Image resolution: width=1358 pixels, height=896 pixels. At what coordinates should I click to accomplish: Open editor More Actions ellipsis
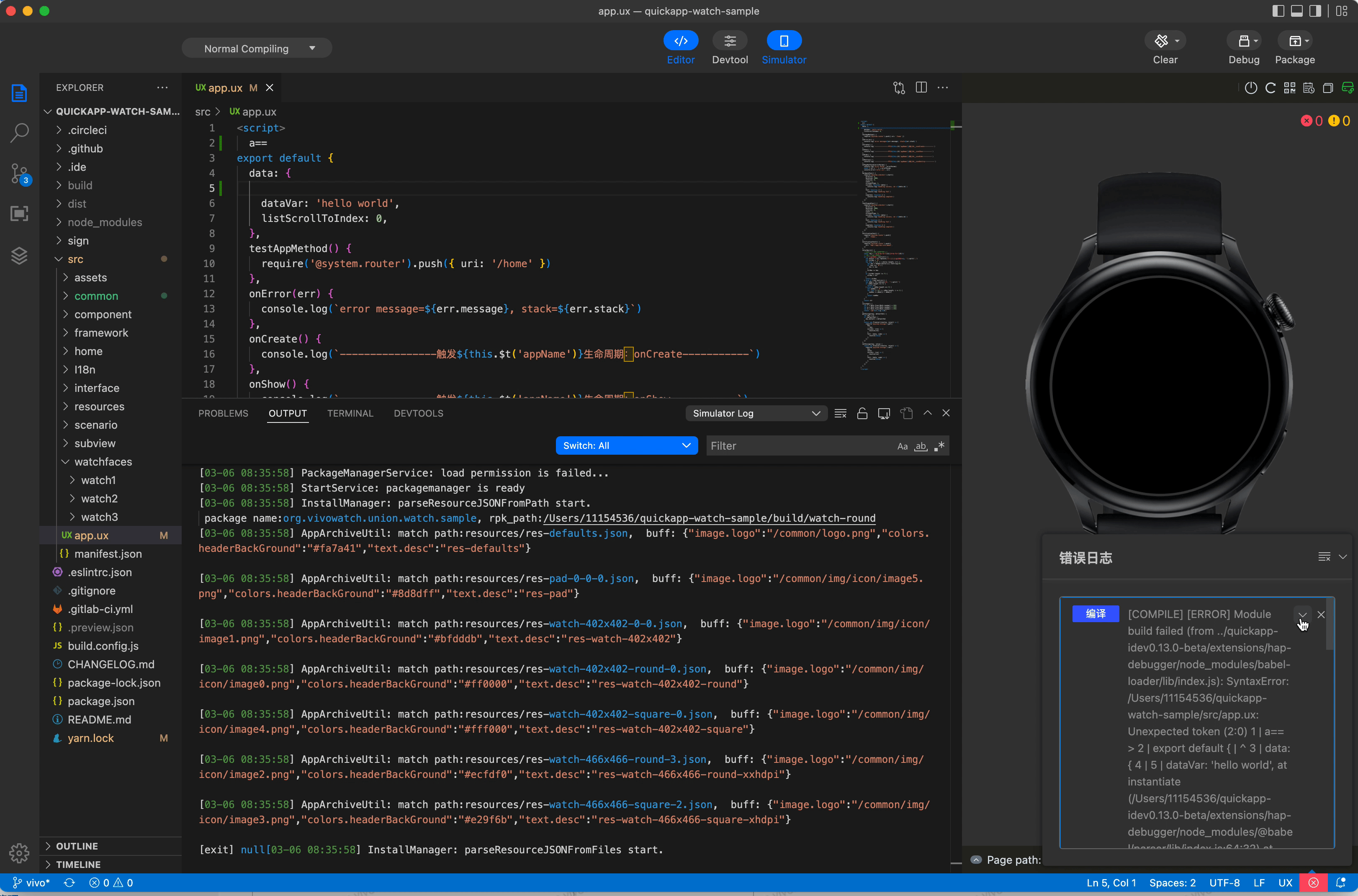pos(943,88)
